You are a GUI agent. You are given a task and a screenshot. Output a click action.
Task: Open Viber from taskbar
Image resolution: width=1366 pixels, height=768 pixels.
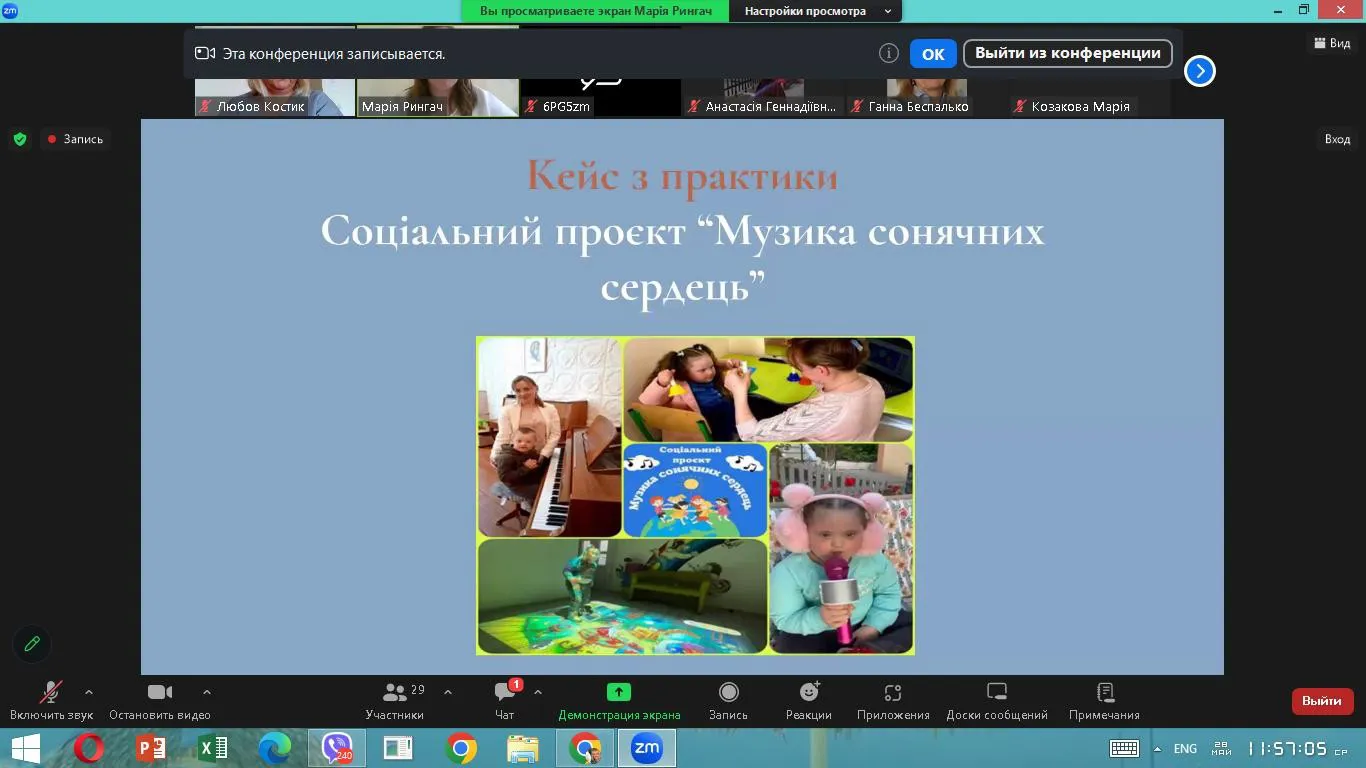pyautogui.click(x=337, y=748)
